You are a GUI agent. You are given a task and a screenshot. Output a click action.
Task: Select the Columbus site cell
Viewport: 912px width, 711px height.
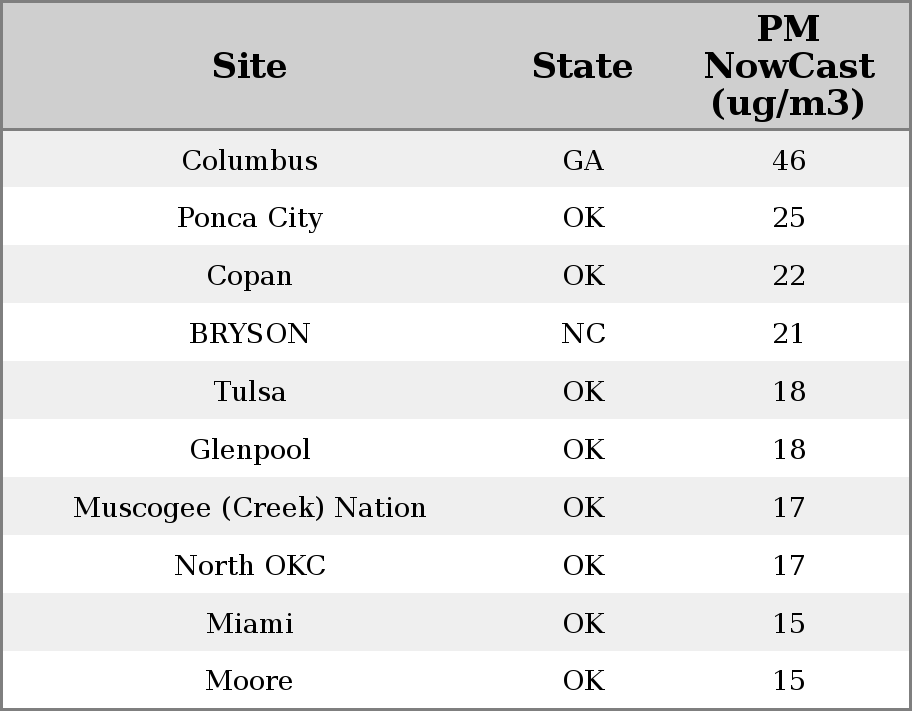(250, 160)
